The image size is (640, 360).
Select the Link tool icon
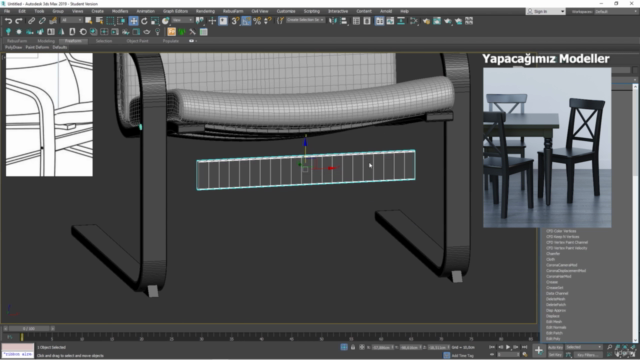click(x=31, y=21)
